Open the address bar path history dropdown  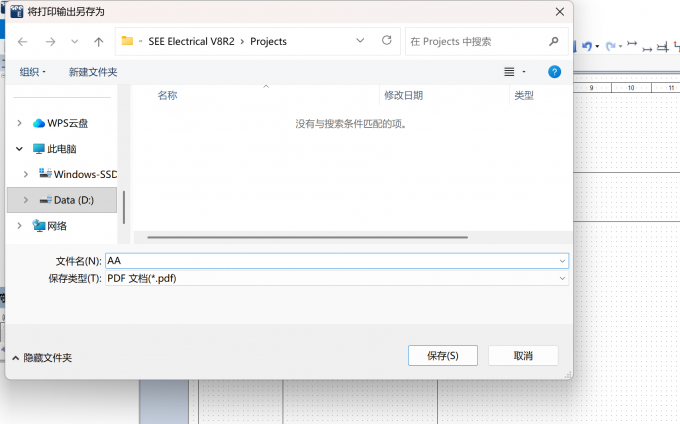click(360, 41)
